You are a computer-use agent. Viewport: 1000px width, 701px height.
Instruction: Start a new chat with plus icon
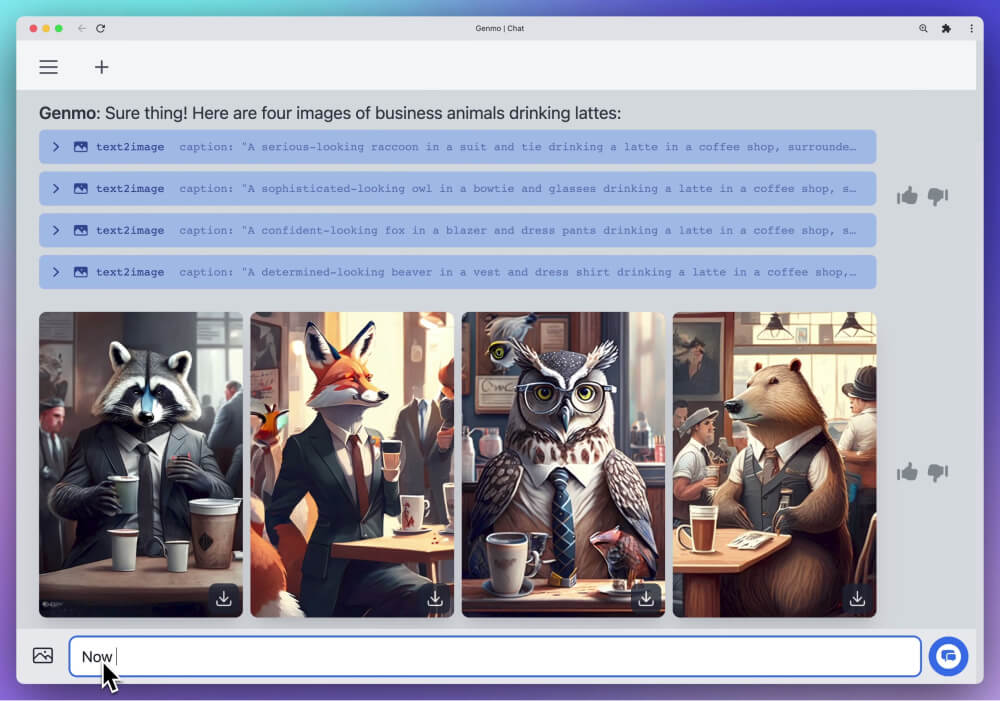[101, 67]
